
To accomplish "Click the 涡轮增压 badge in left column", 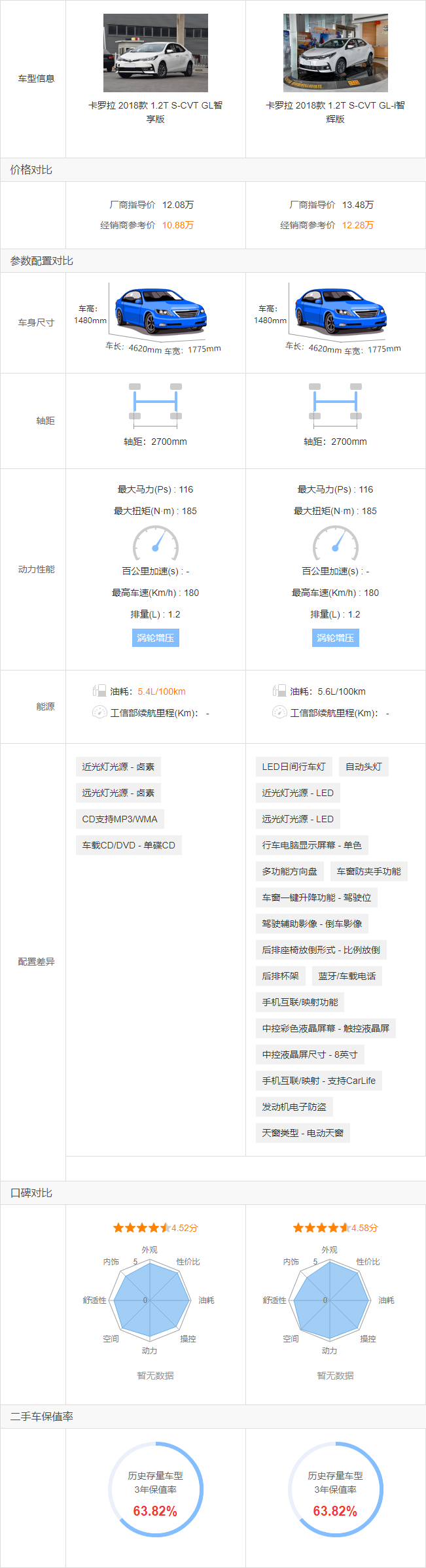I will point(156,638).
